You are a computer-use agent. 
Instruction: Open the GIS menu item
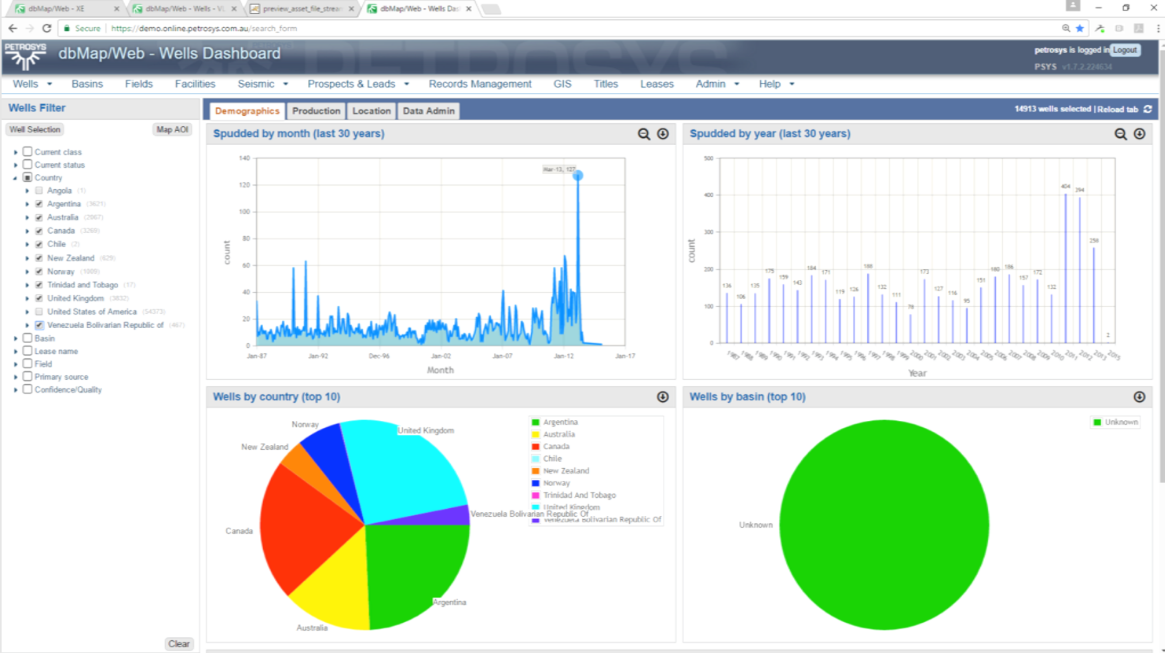point(562,84)
